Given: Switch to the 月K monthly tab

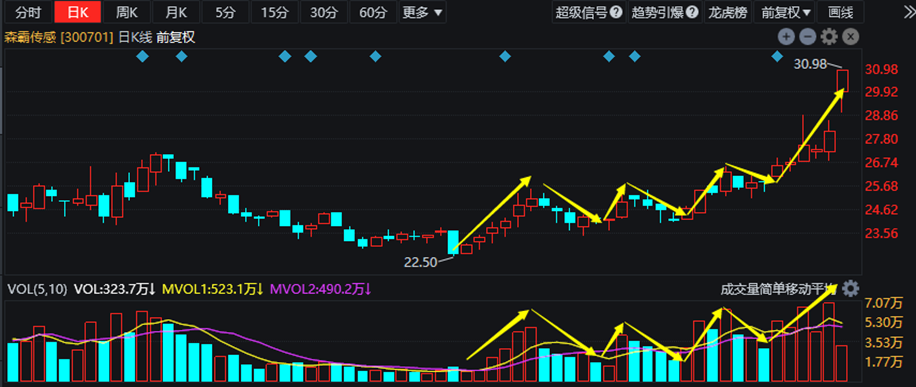Looking at the screenshot, I should [x=176, y=12].
